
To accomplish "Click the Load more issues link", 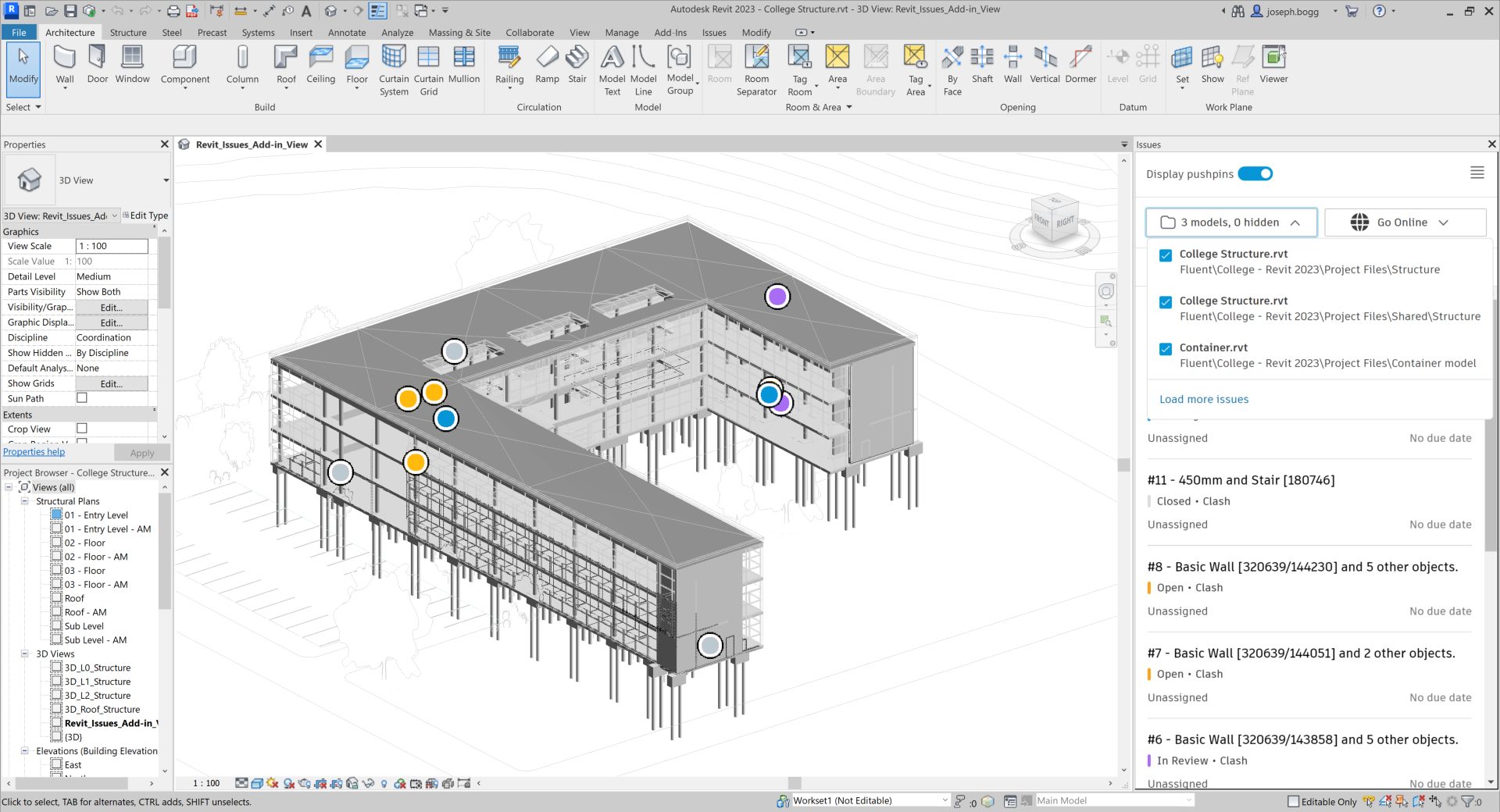I will [x=1203, y=399].
